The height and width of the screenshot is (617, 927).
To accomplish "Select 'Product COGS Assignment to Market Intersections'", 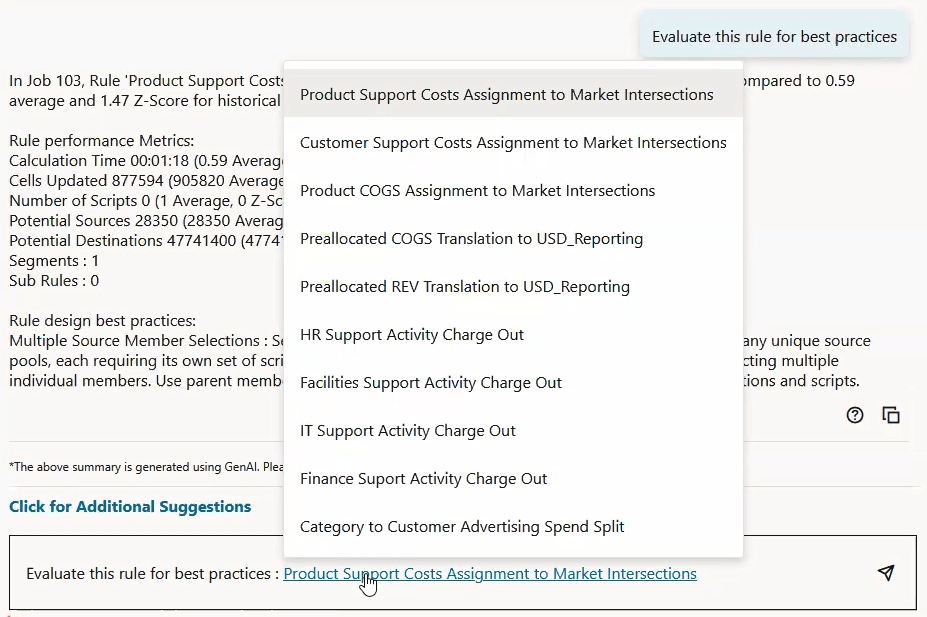I will [x=479, y=190].
